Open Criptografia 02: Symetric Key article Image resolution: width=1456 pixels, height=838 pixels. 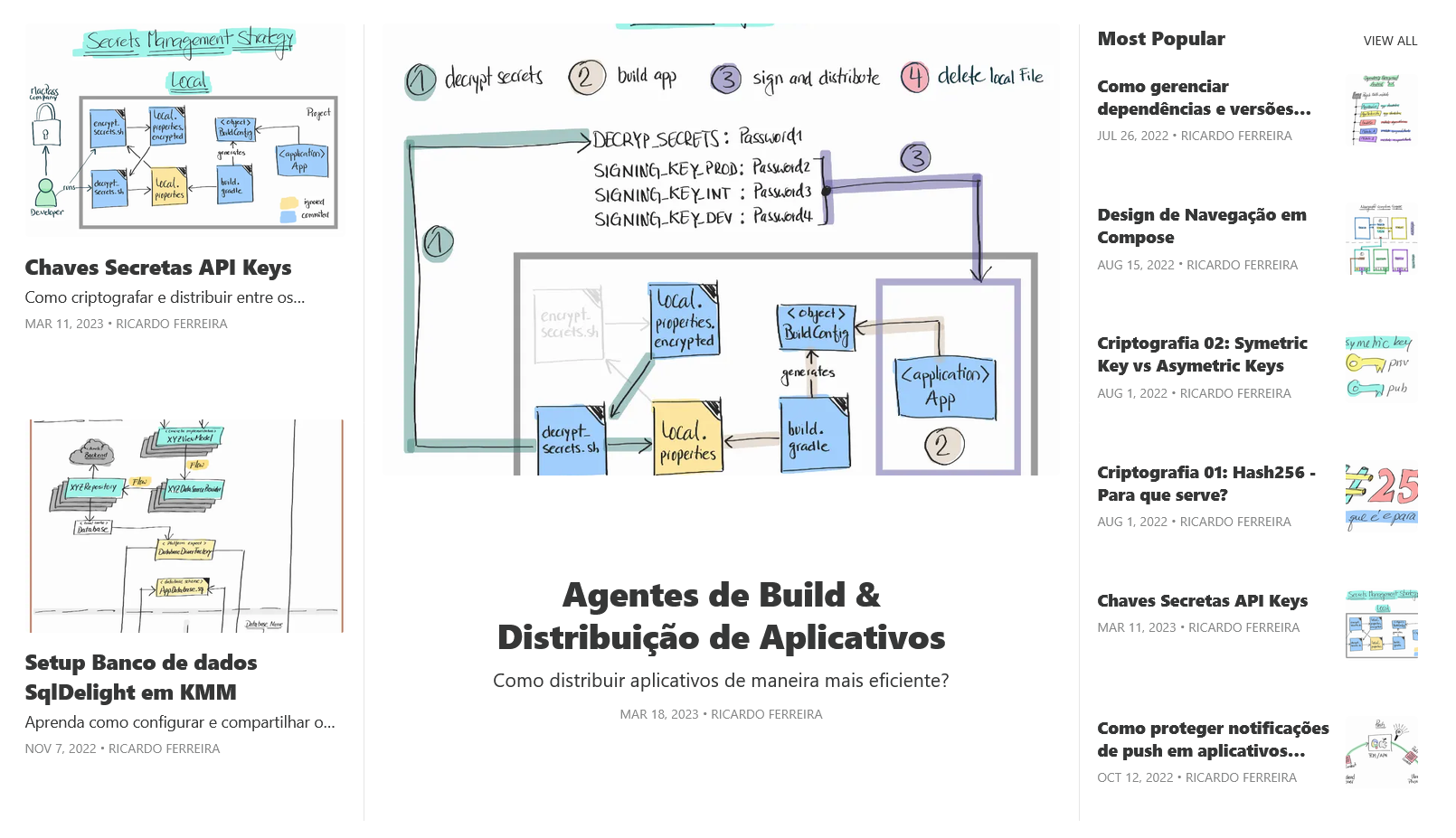tap(1202, 354)
